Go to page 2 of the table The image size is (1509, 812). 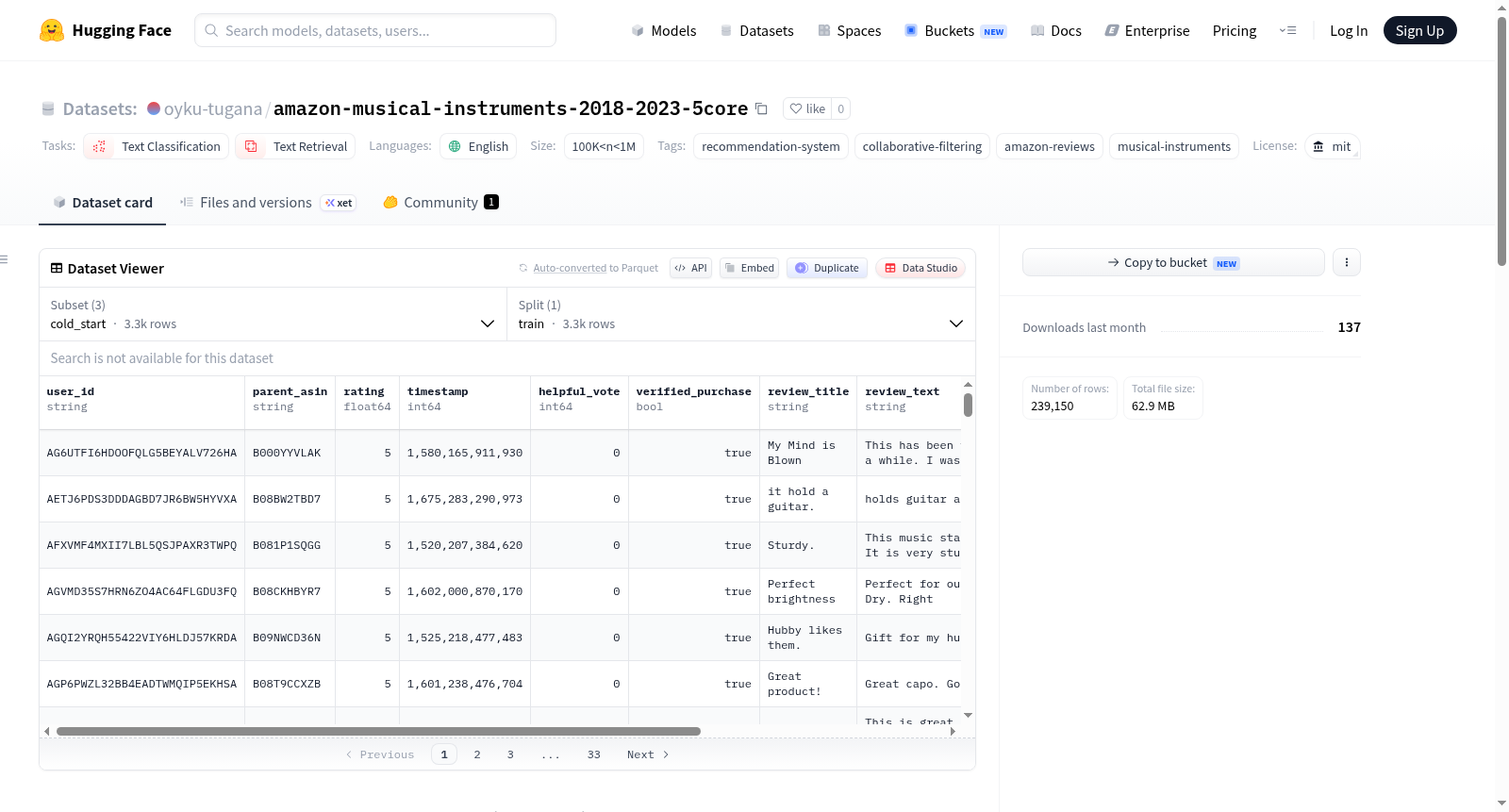pos(477,754)
